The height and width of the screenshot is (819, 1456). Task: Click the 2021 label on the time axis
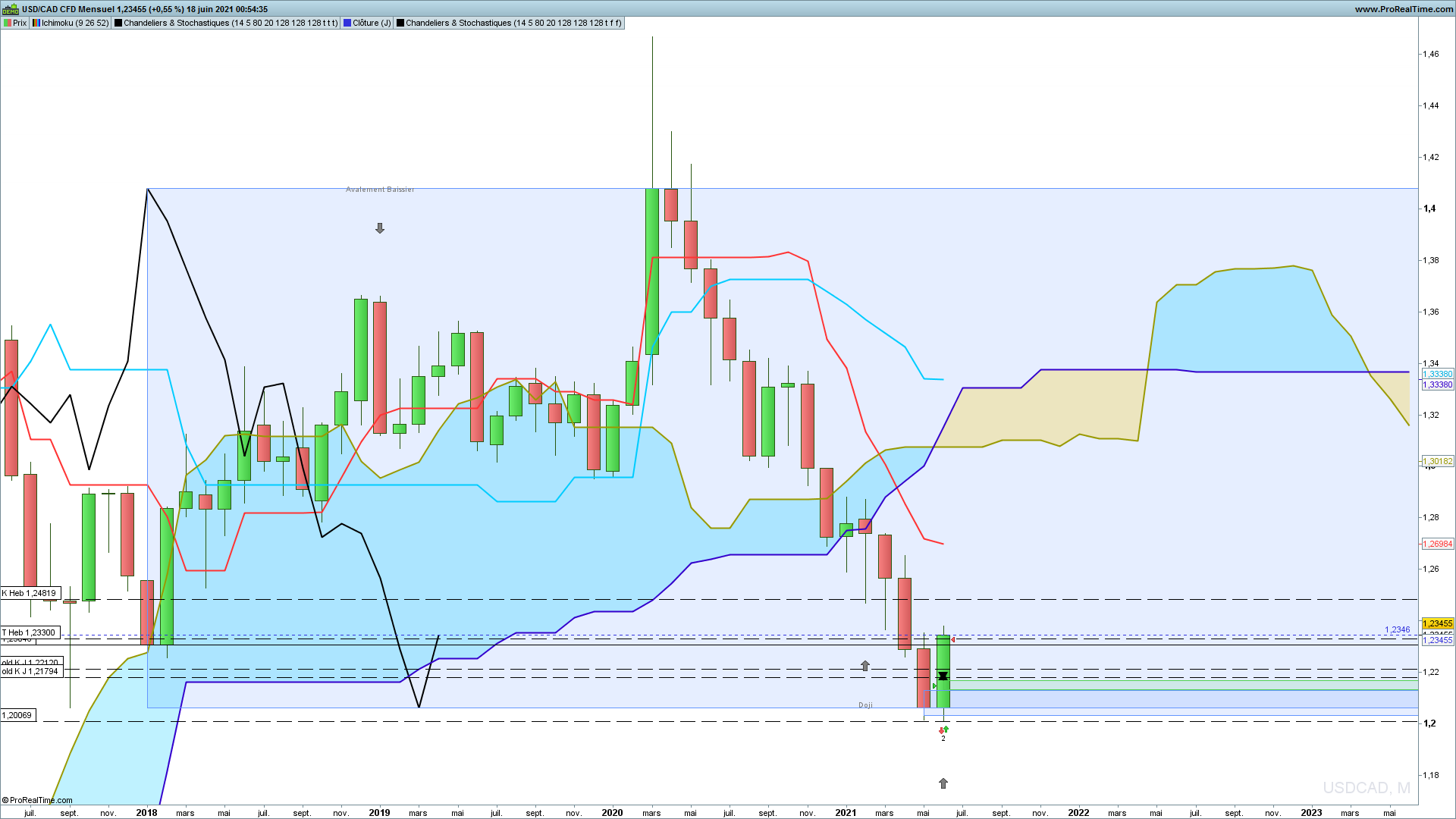(x=846, y=813)
